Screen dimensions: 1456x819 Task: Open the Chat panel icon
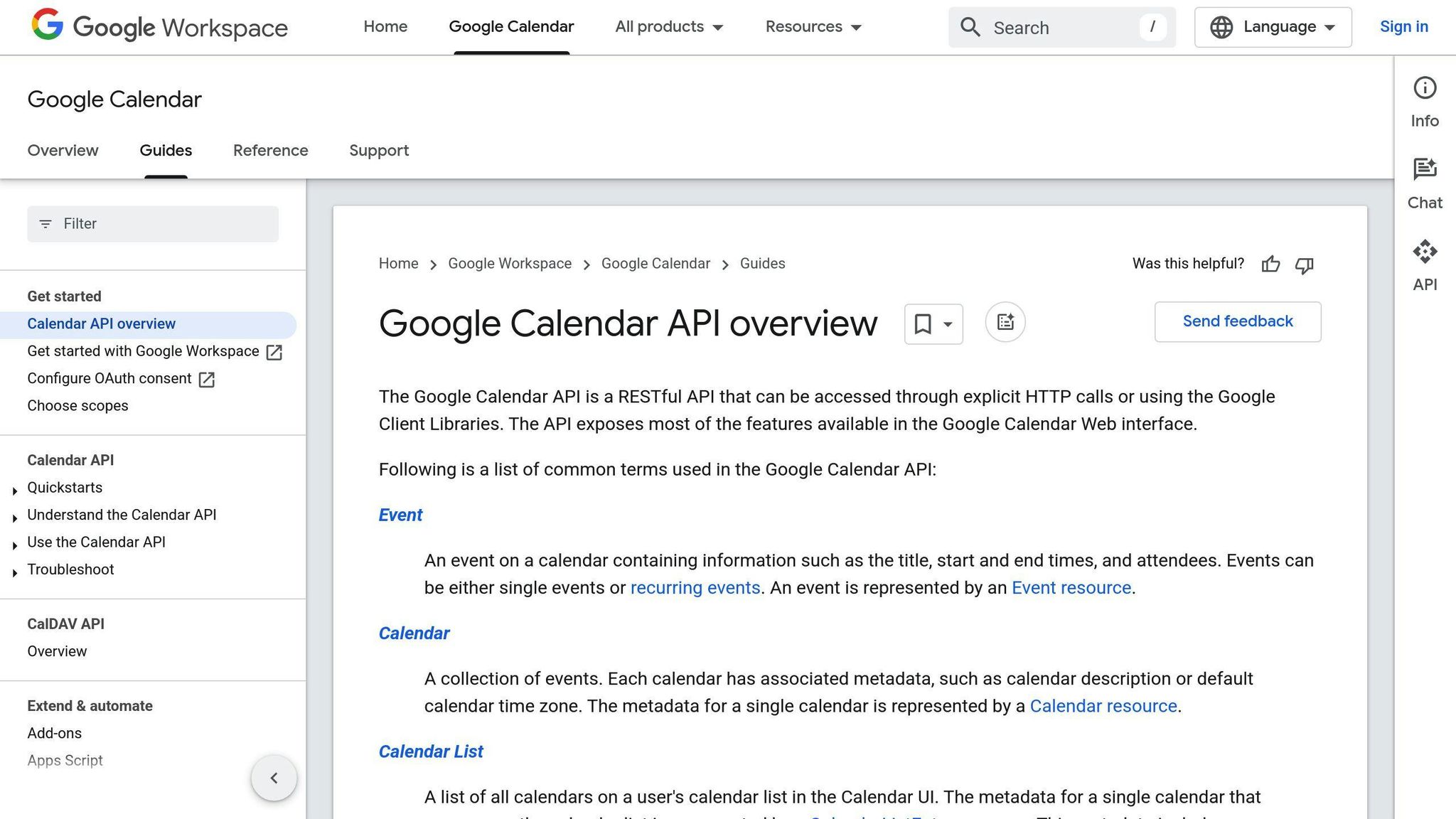(1424, 169)
